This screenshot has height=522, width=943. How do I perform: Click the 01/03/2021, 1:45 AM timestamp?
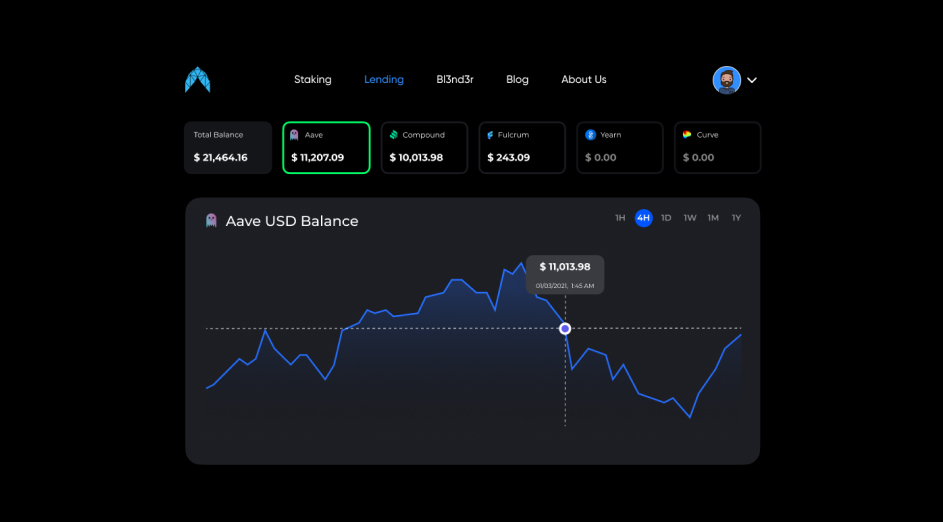coord(565,286)
